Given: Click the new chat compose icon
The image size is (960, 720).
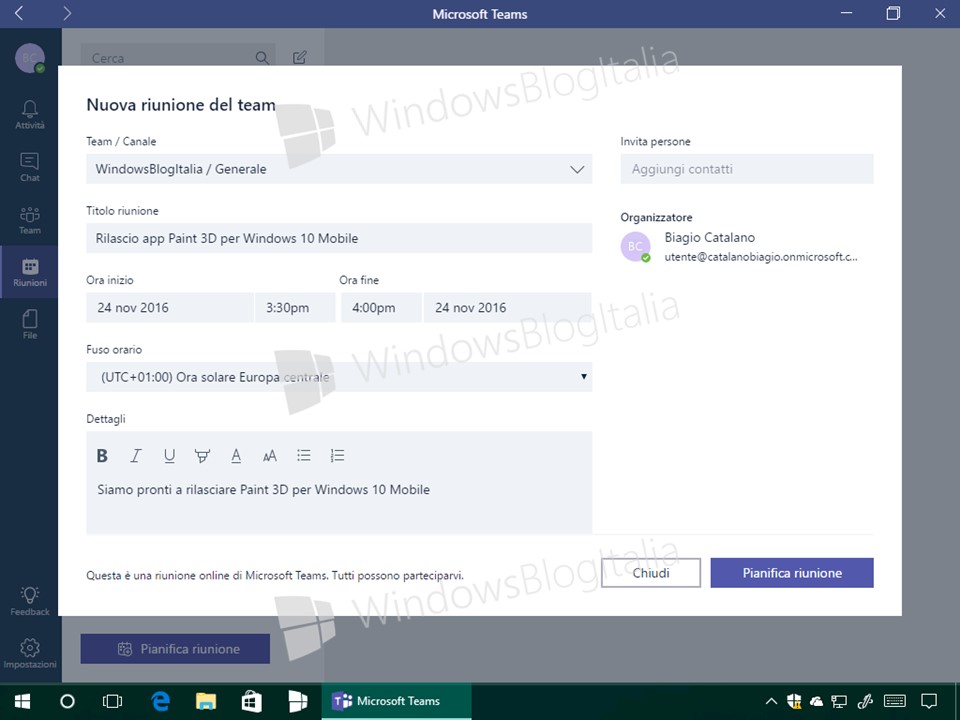Looking at the screenshot, I should [x=299, y=58].
